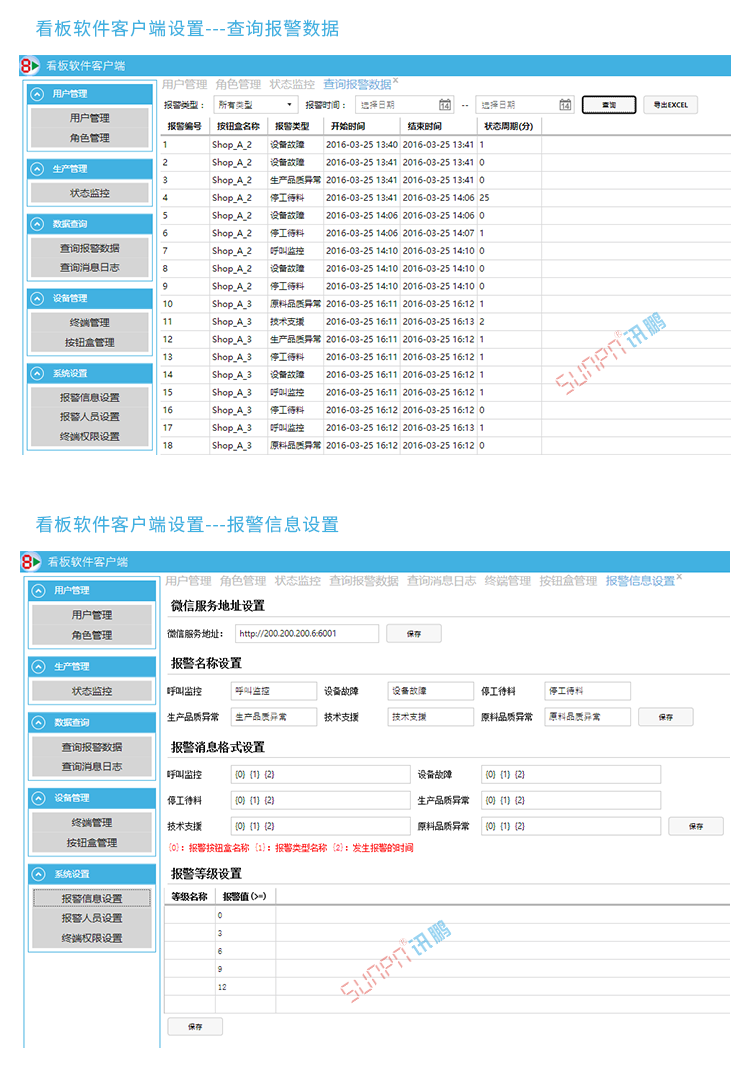Switch to the 查询消息日志 tab in the tab bar
This screenshot has width=750, height=1082.
click(x=441, y=581)
